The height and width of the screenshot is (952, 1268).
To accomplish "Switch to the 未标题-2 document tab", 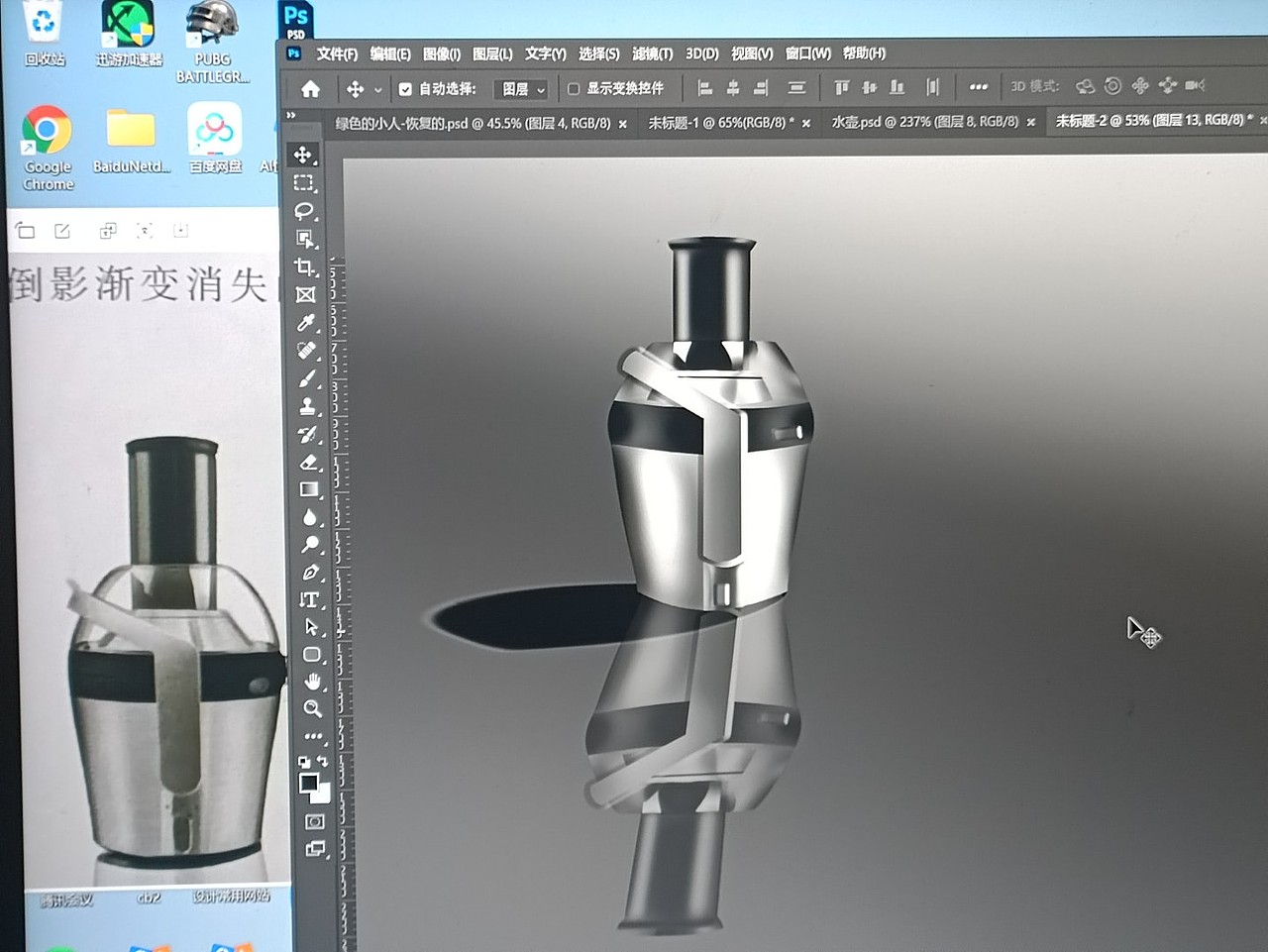I will (x=1154, y=121).
